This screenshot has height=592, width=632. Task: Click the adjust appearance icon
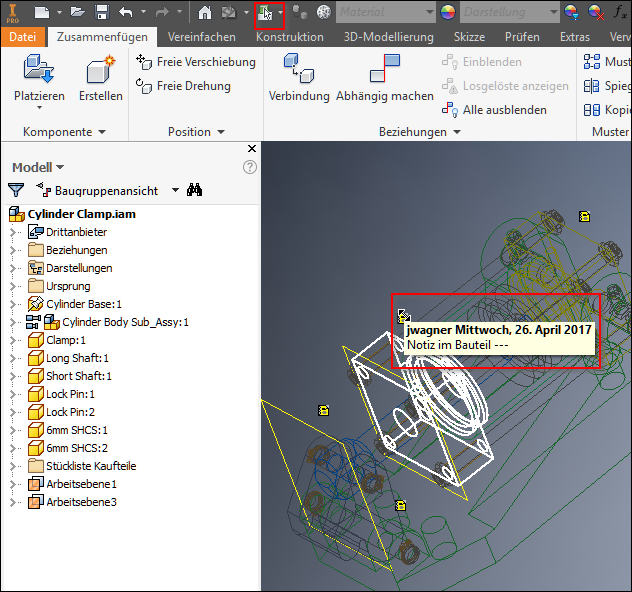click(x=572, y=12)
